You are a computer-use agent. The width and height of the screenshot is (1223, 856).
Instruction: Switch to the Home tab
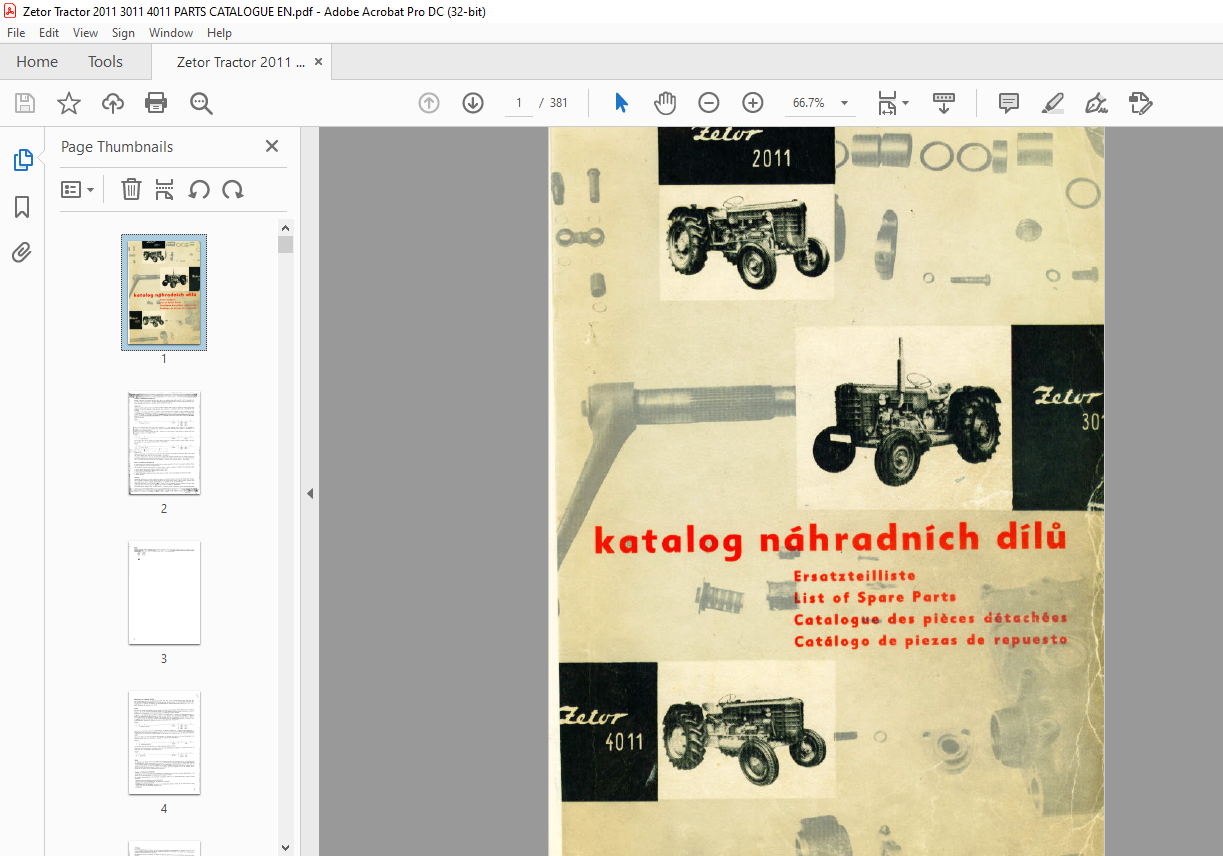37,62
